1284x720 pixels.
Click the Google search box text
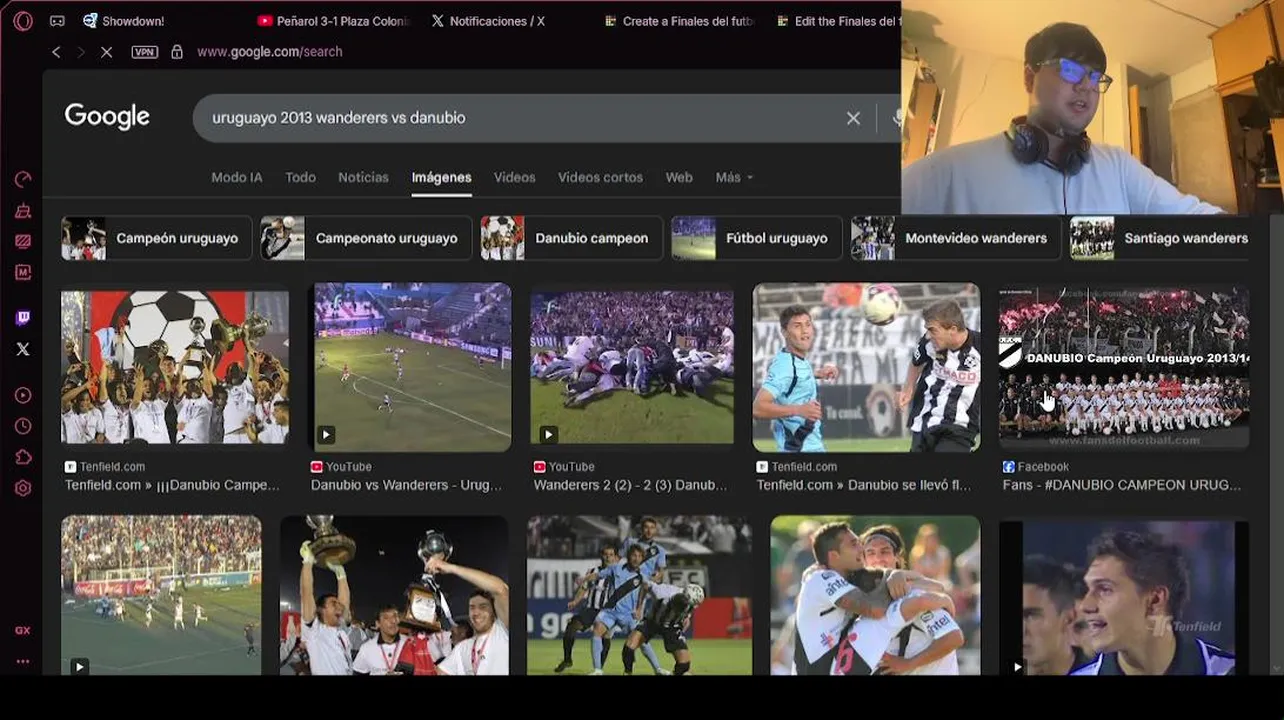(x=339, y=118)
